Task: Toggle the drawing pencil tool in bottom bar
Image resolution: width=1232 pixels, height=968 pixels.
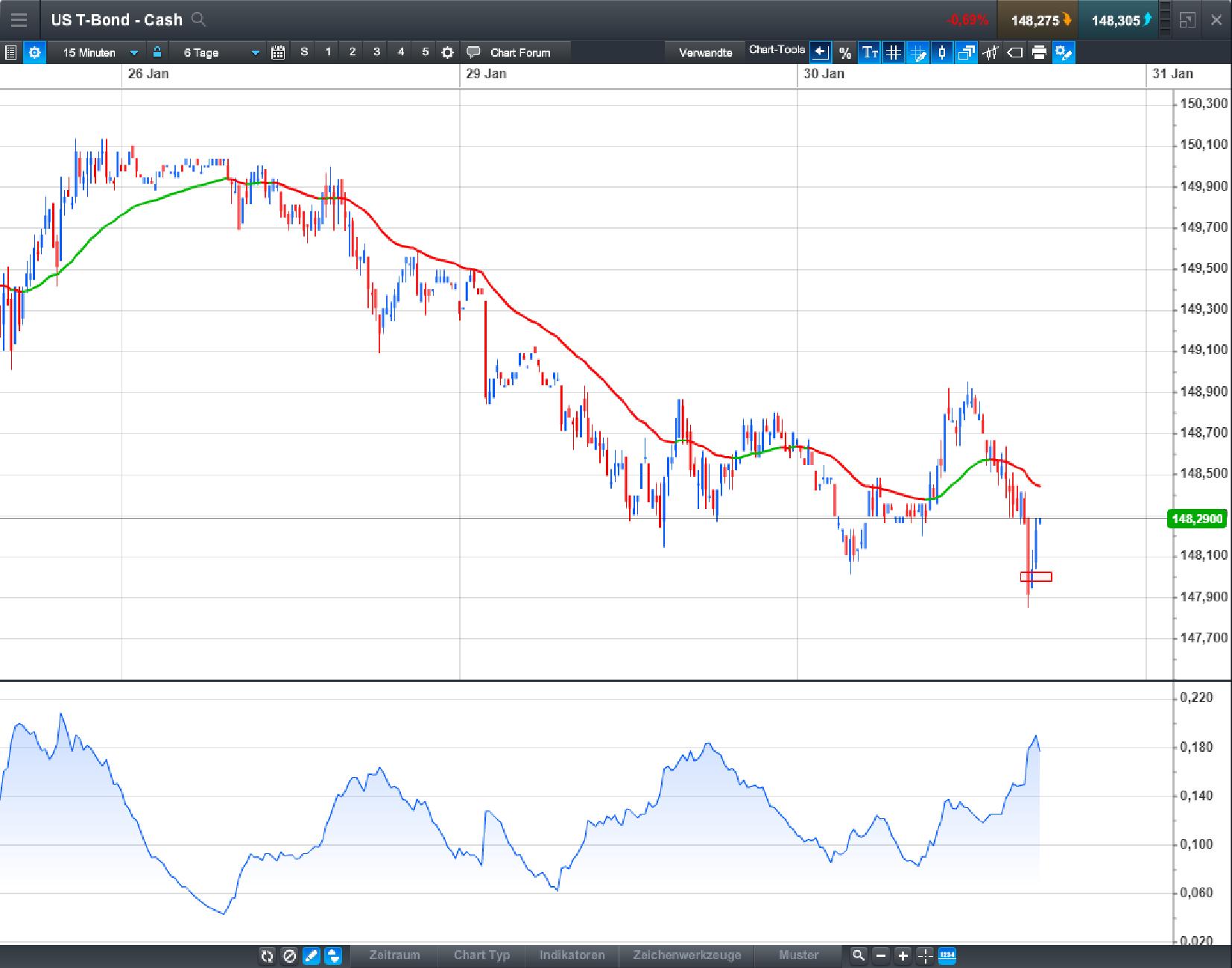Action: pos(310,955)
